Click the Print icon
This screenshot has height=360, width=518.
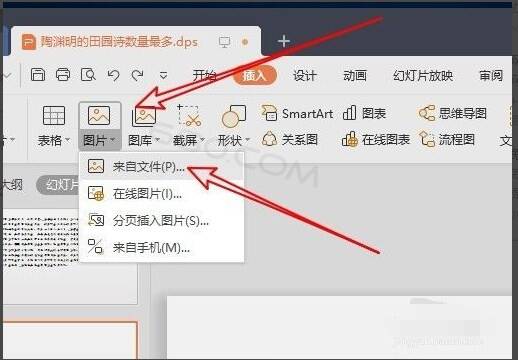(x=63, y=75)
